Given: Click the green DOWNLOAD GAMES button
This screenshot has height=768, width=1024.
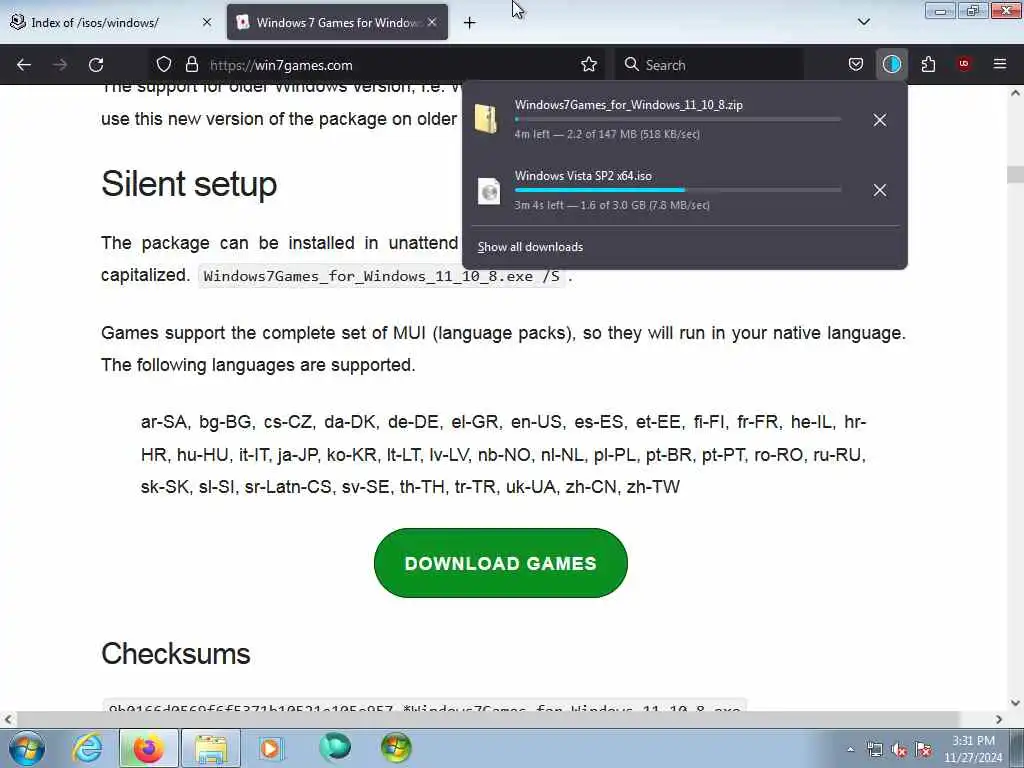Looking at the screenshot, I should pos(501,563).
